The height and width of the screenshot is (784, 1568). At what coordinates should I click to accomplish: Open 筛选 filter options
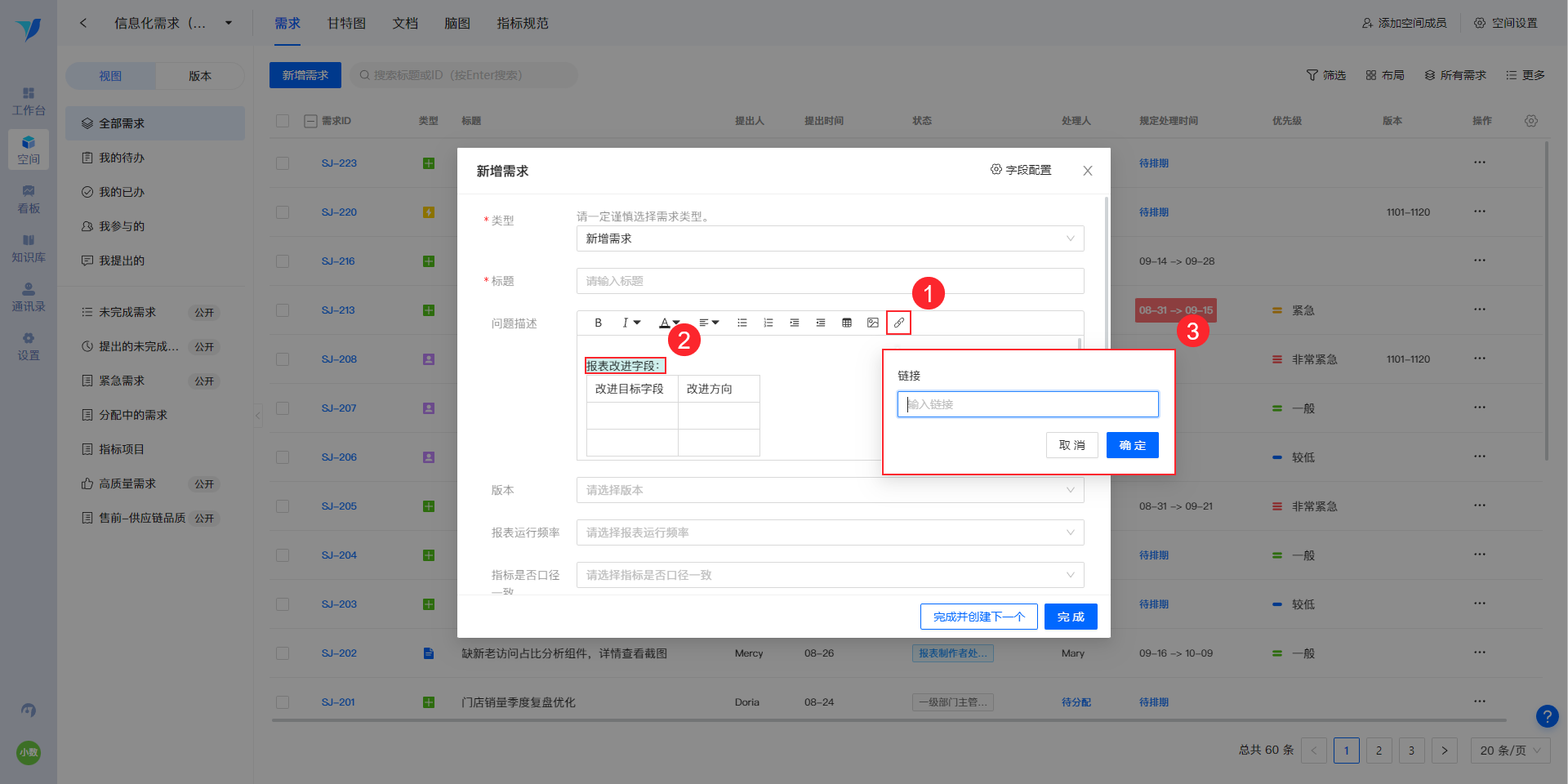1326,75
